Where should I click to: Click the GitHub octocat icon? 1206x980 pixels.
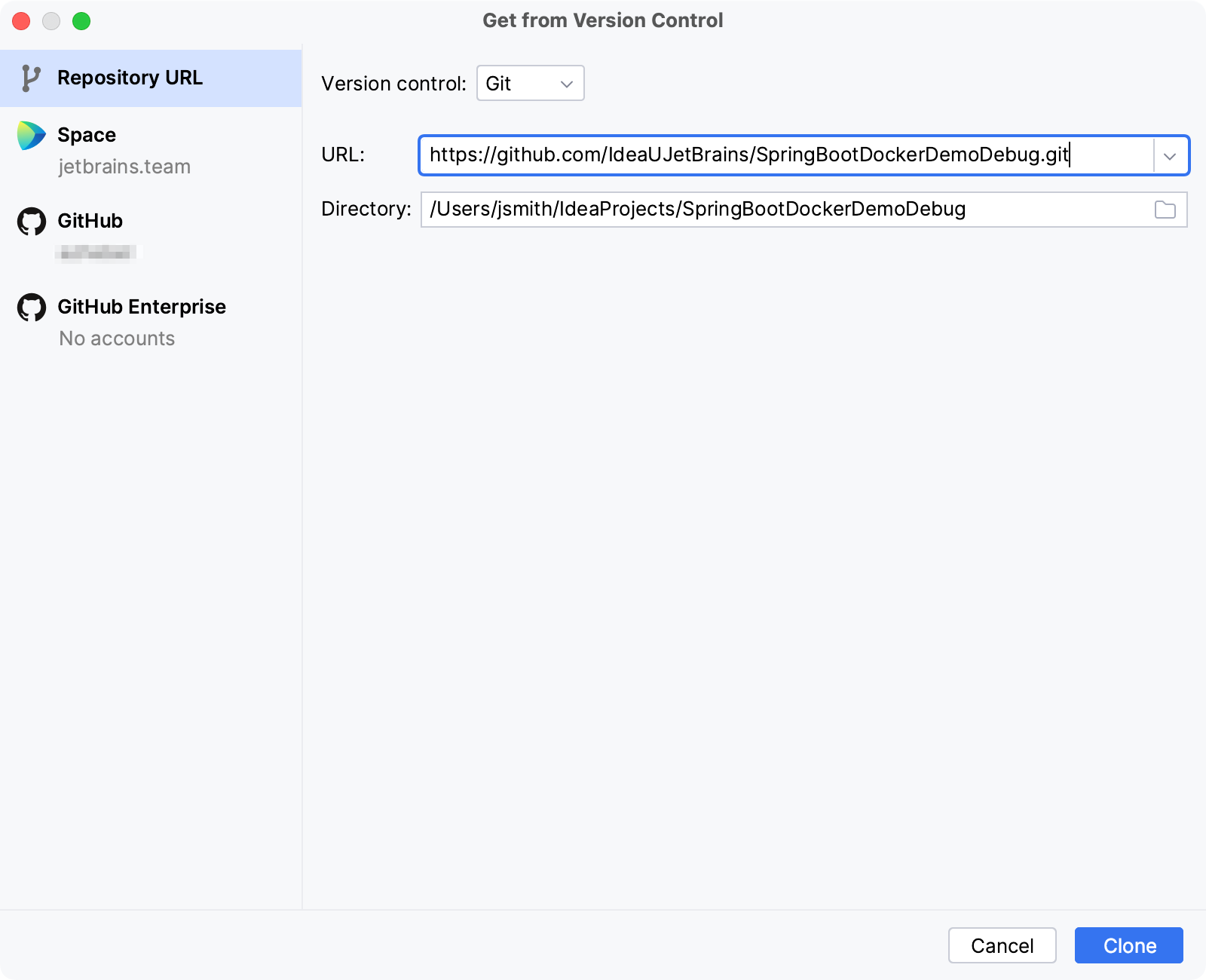click(31, 222)
